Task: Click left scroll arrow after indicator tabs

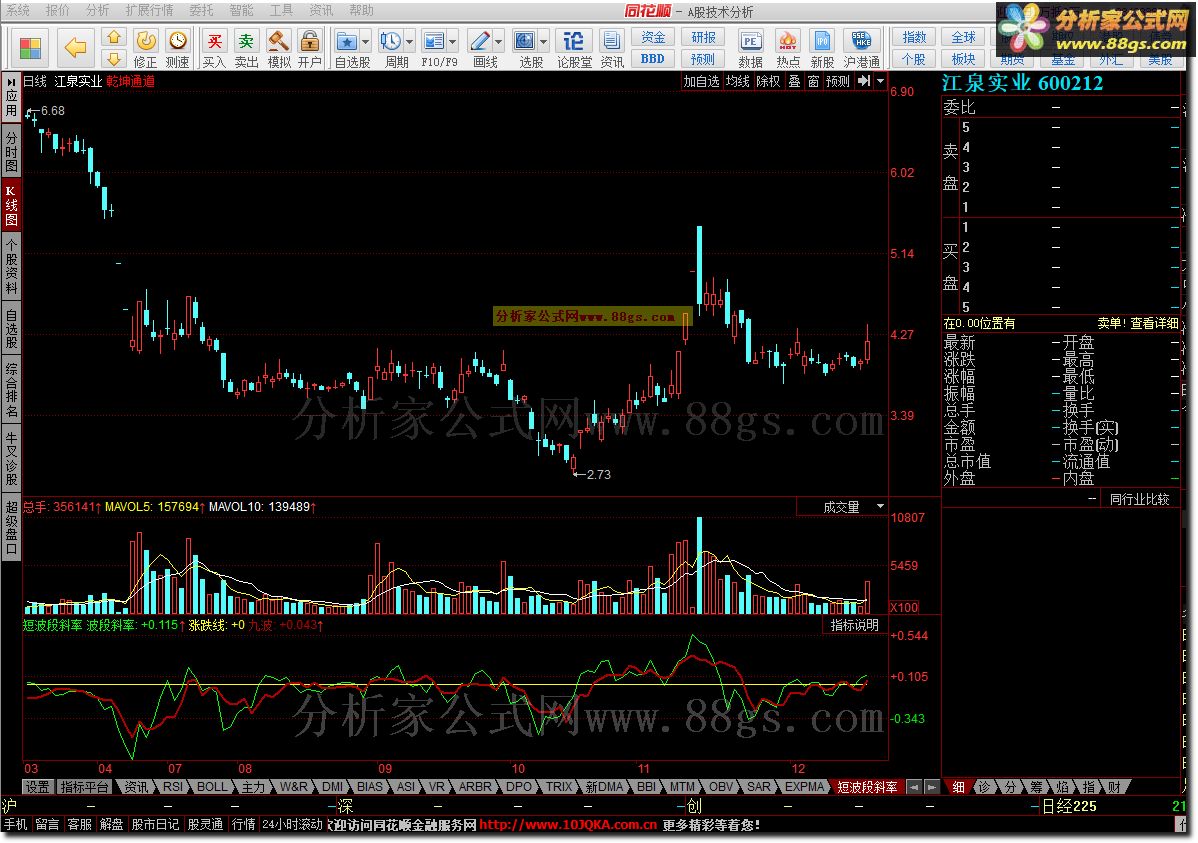Action: click(x=915, y=786)
